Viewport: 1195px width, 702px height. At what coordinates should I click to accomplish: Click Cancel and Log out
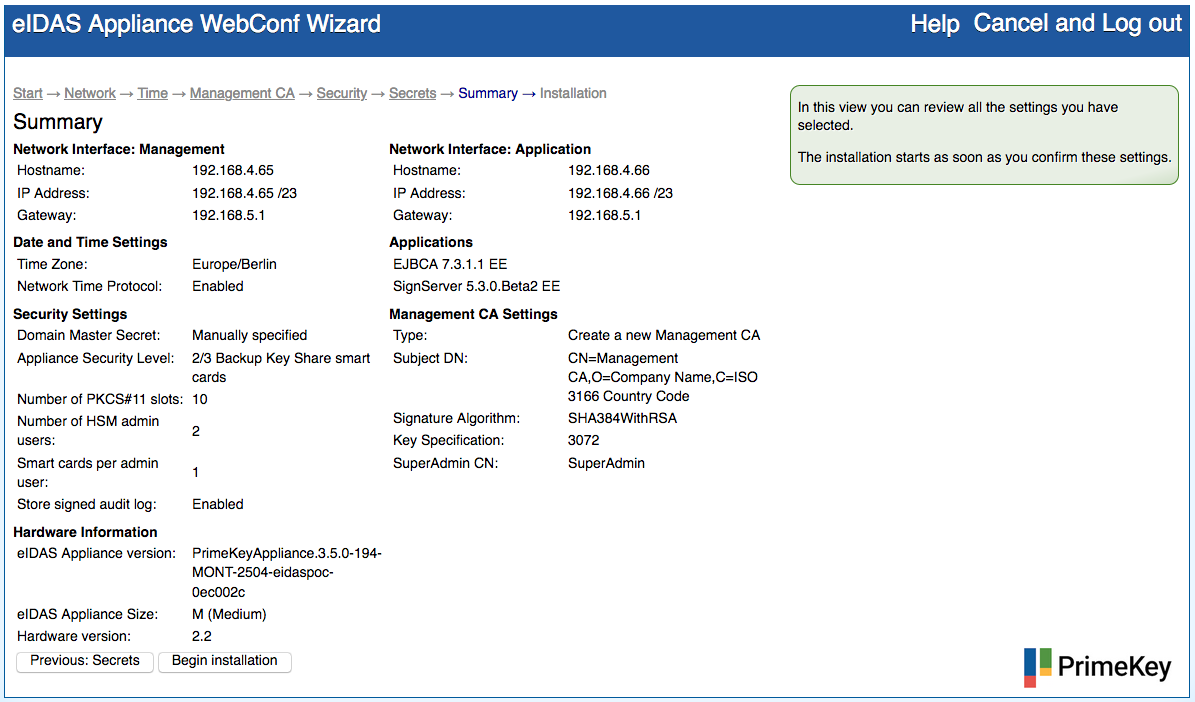1077,24
